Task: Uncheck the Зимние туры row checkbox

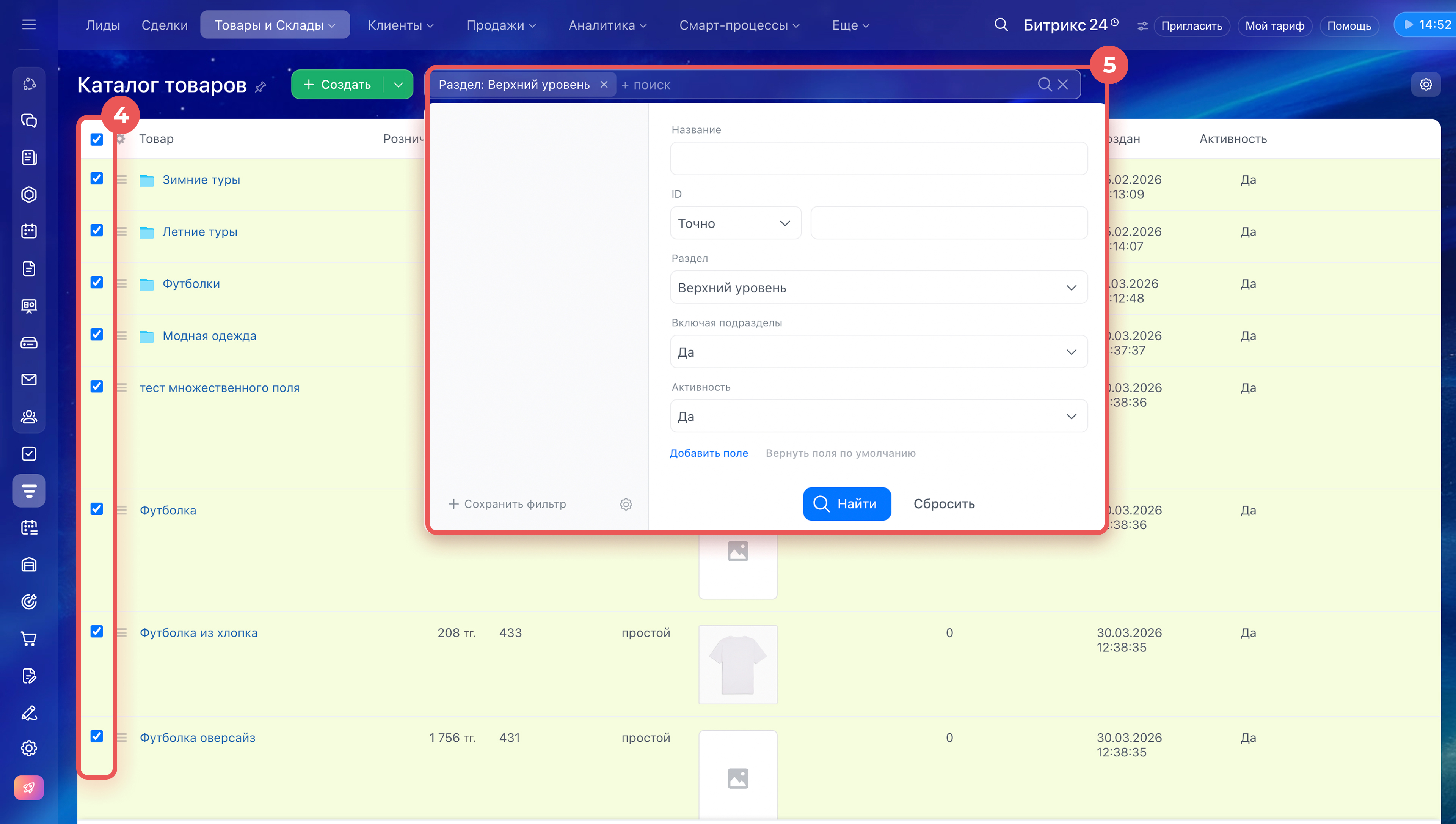Action: tap(97, 178)
